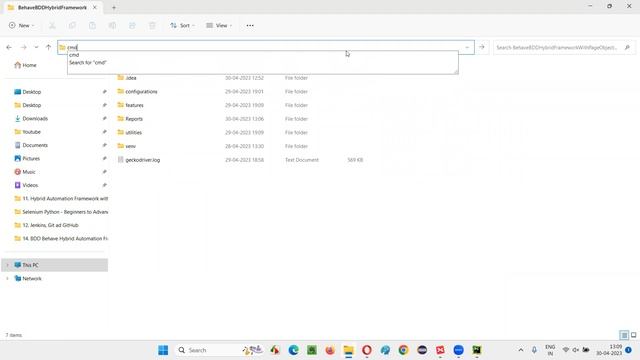This screenshot has height=360, width=640.
Task: Open first Desktop quick-access item
Action: (28, 92)
